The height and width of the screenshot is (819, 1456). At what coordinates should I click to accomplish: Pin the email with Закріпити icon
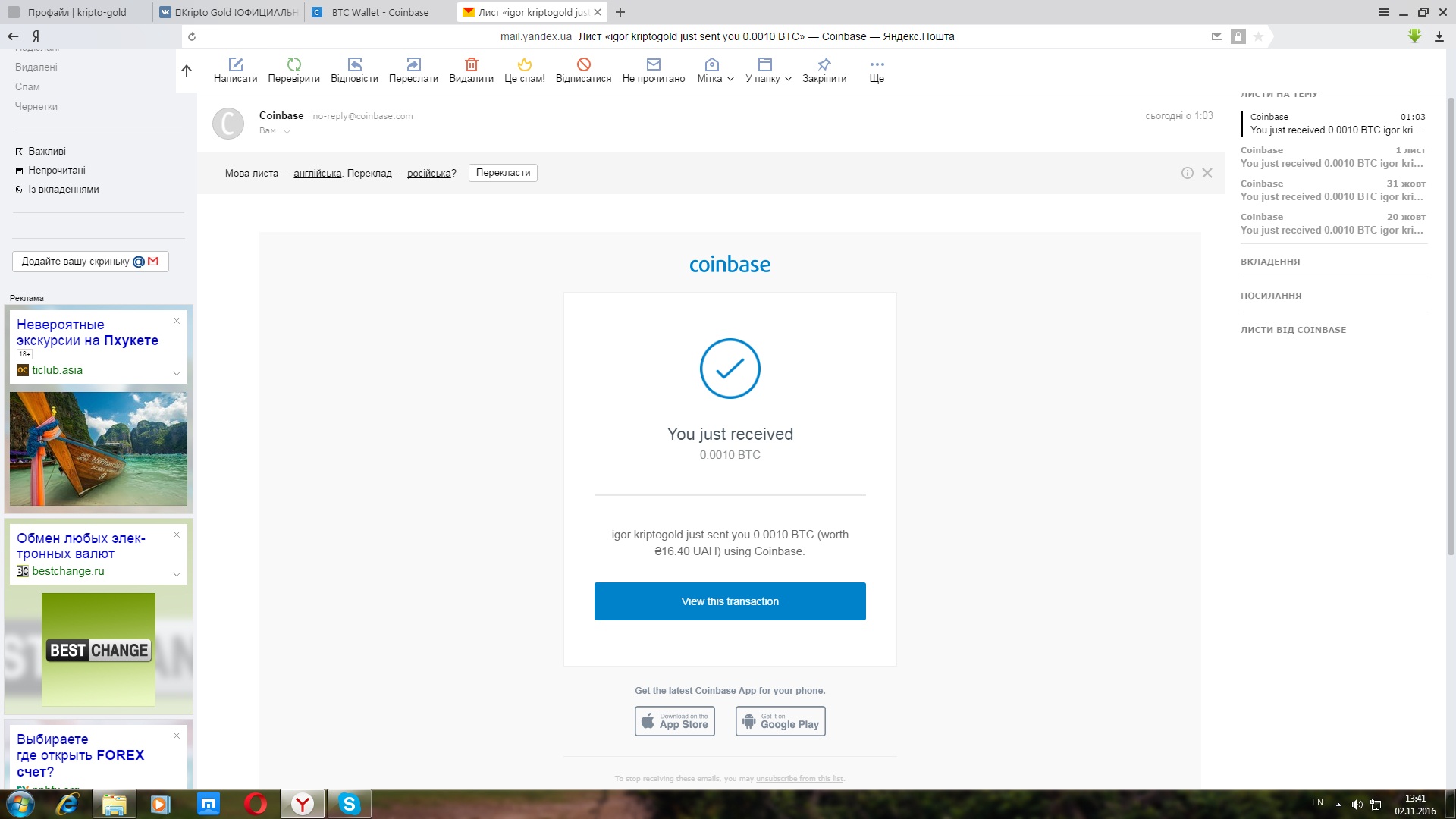[824, 65]
